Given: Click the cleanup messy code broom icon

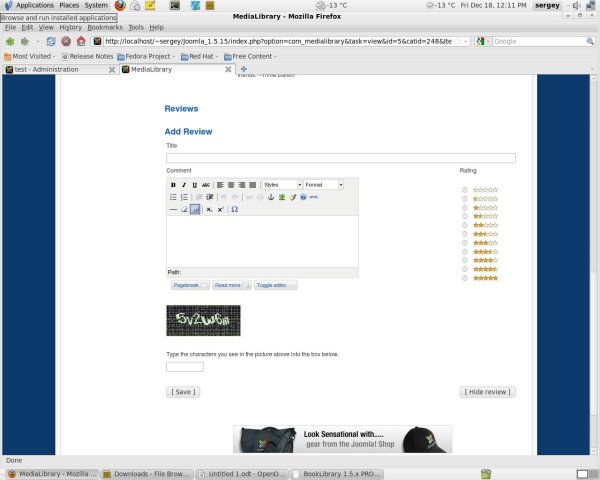Looking at the screenshot, I should 293,197.
